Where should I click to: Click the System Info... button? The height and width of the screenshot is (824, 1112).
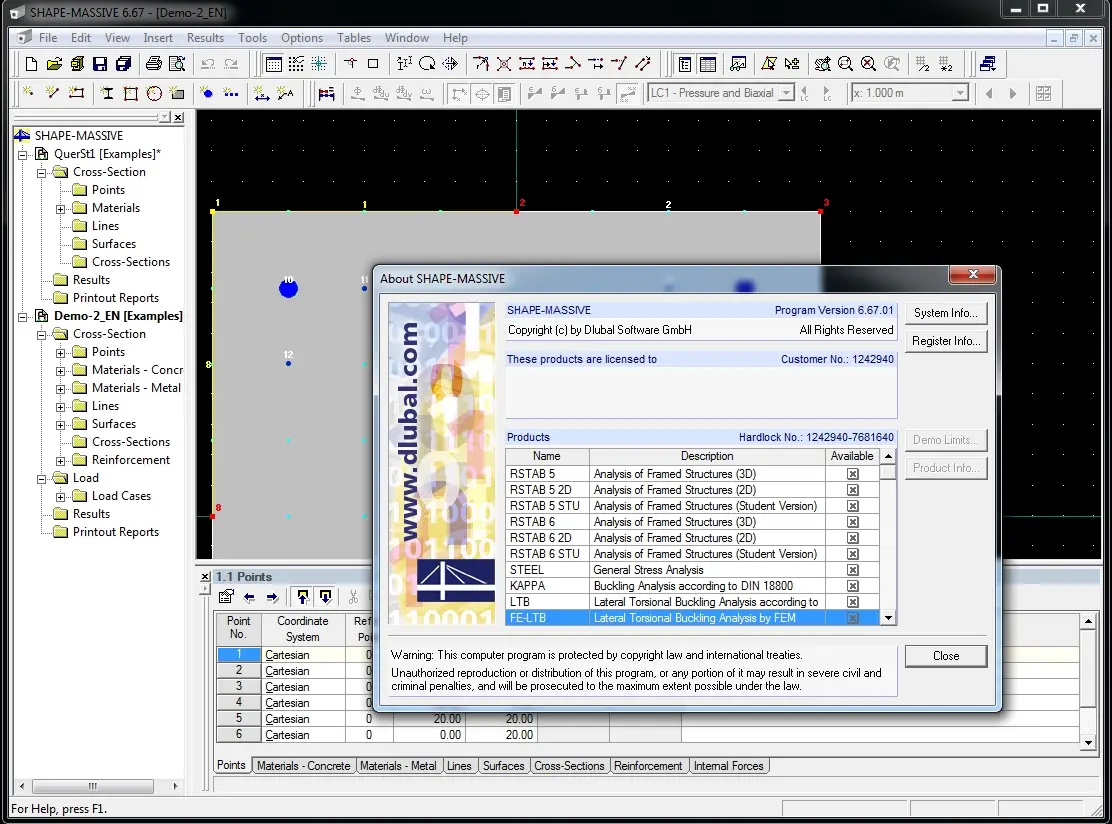click(x=945, y=313)
